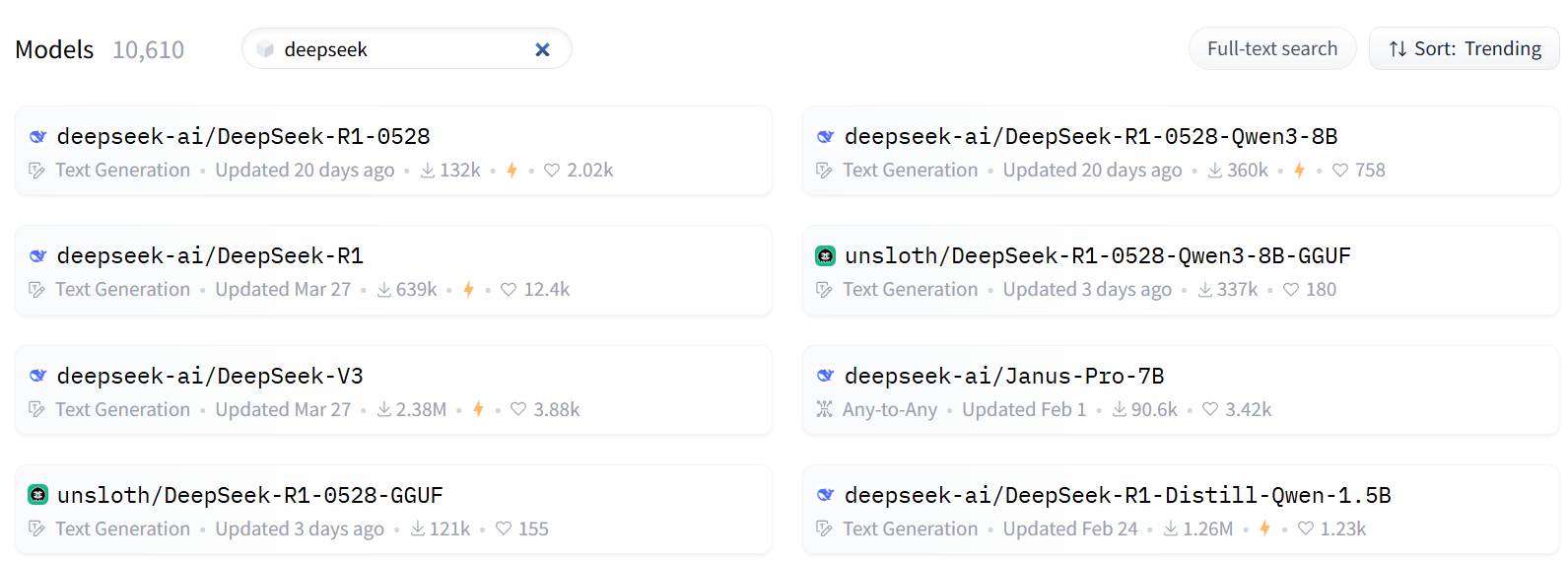Screen dimensions: 1568x562
Task: Click lightning inference icon on DeepSeek-R1-0528 card
Action: click(x=511, y=171)
